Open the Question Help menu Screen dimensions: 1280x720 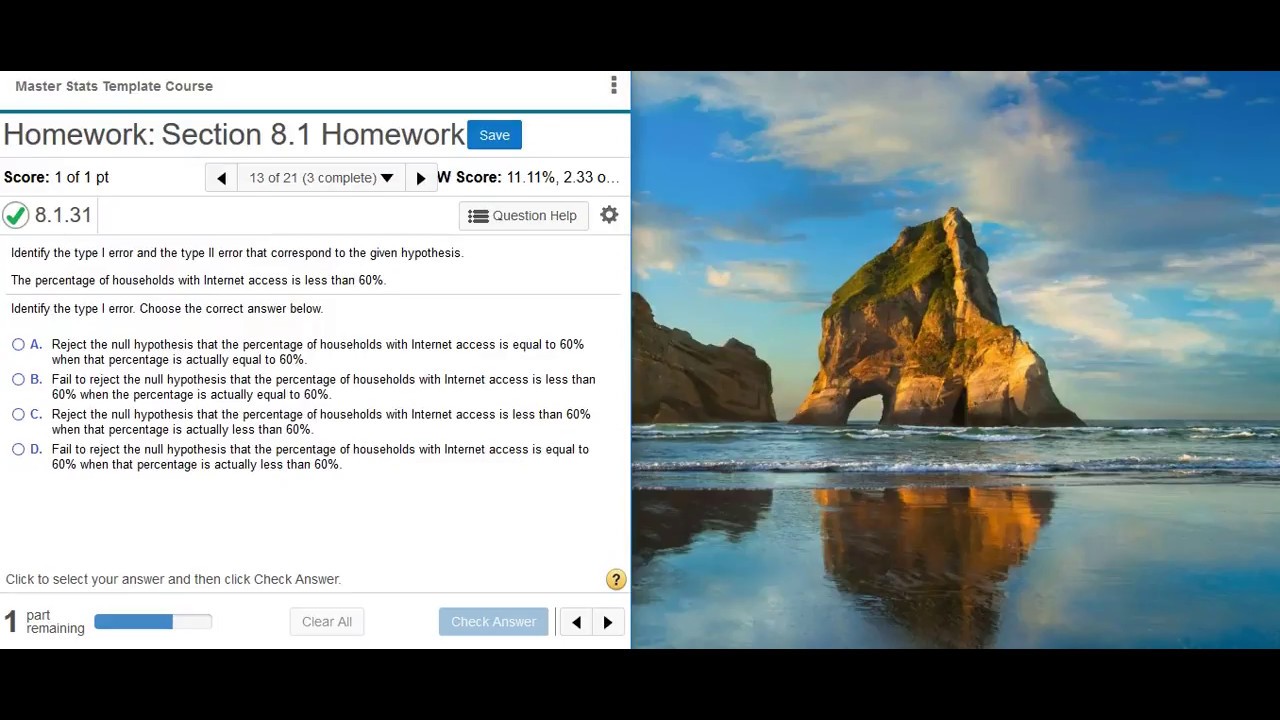(x=523, y=215)
